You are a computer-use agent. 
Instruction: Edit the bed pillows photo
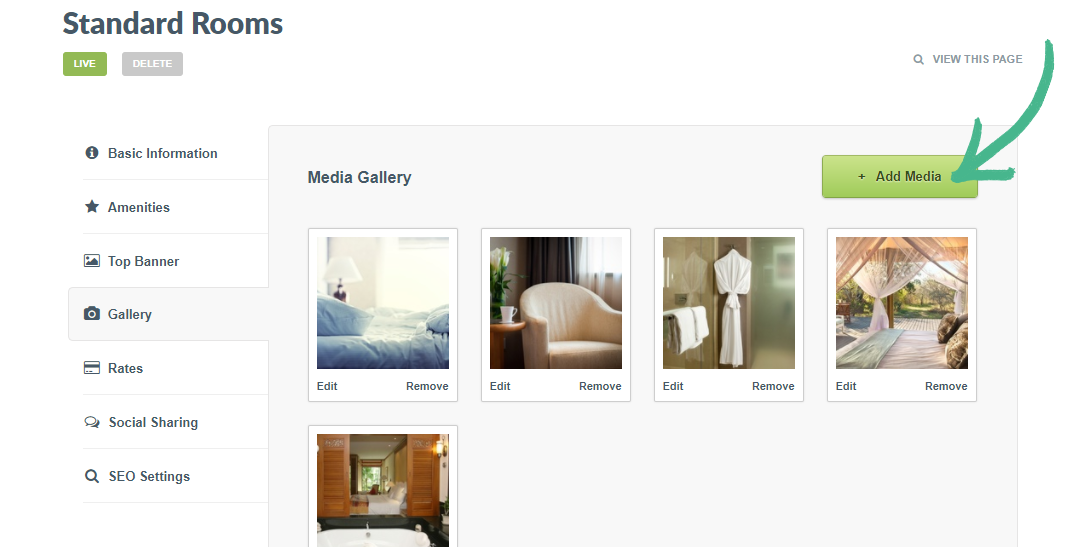327,386
